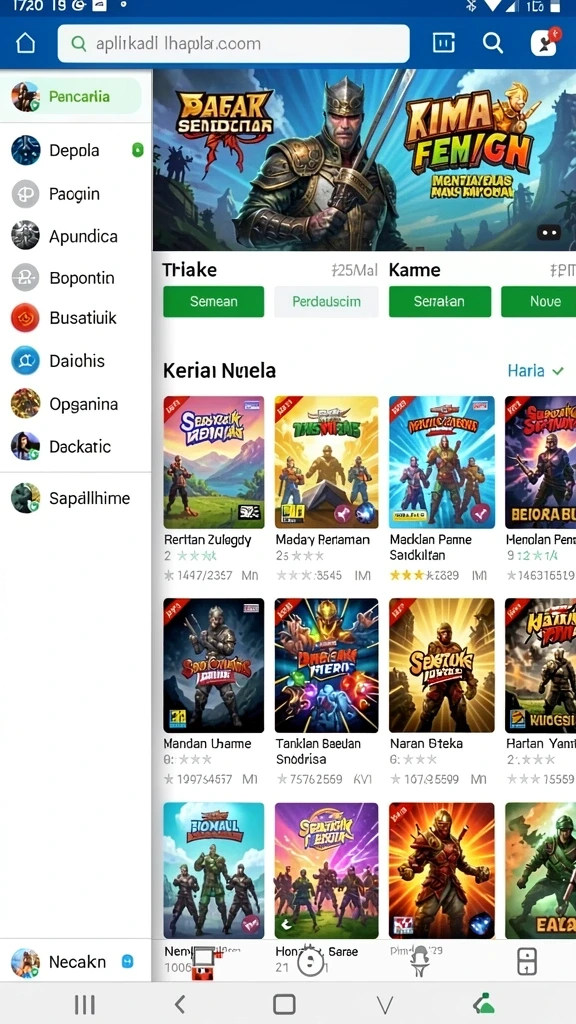Tap the V-shaped navigation icon
The image size is (576, 1024).
[385, 1004]
